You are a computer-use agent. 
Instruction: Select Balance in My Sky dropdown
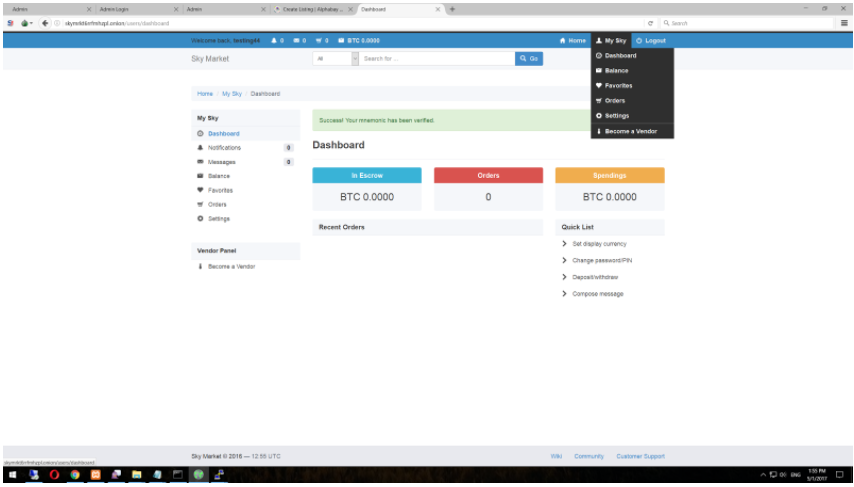(x=632, y=71)
